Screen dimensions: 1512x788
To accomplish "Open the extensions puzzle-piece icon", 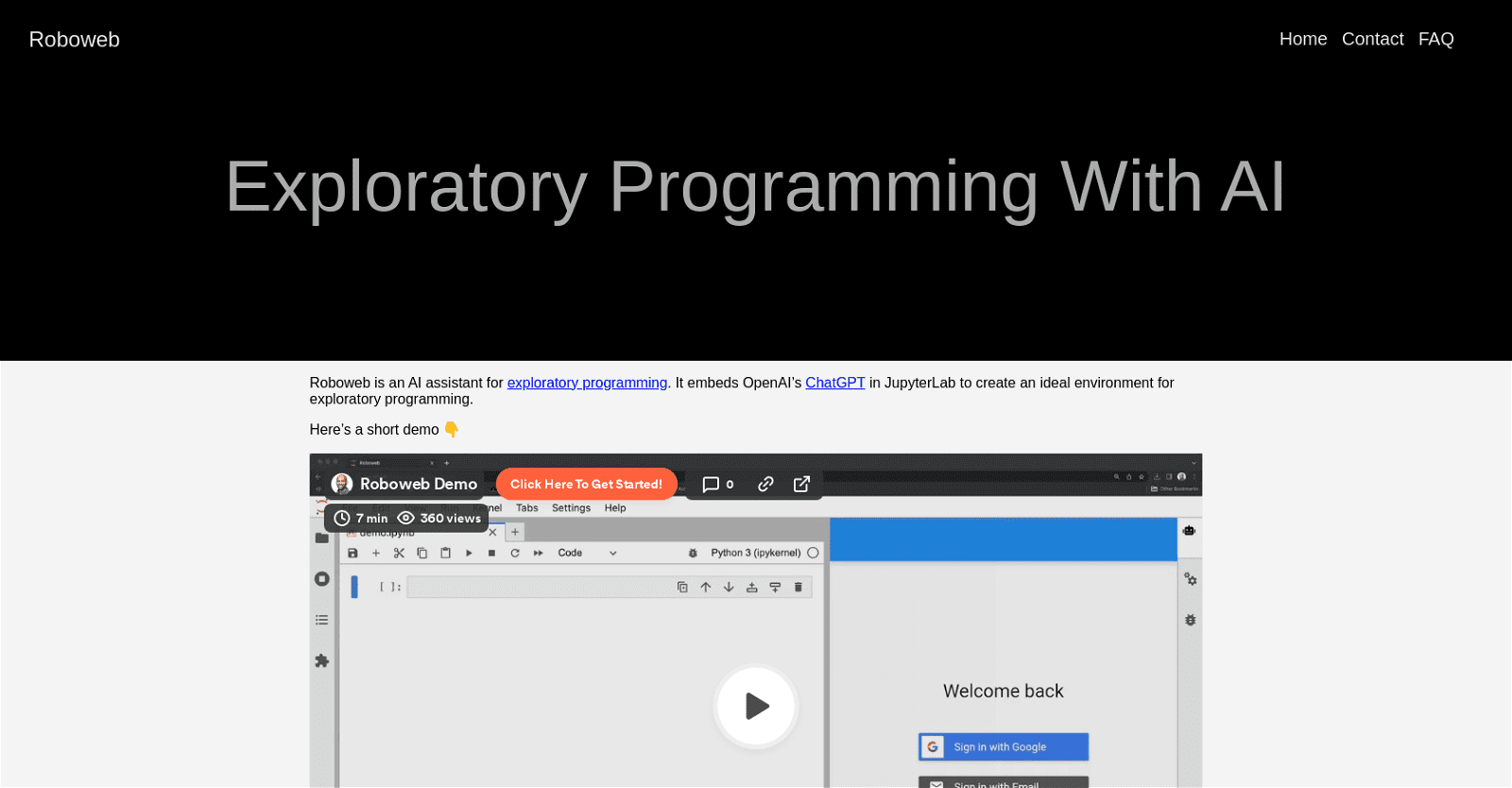I will click(322, 660).
